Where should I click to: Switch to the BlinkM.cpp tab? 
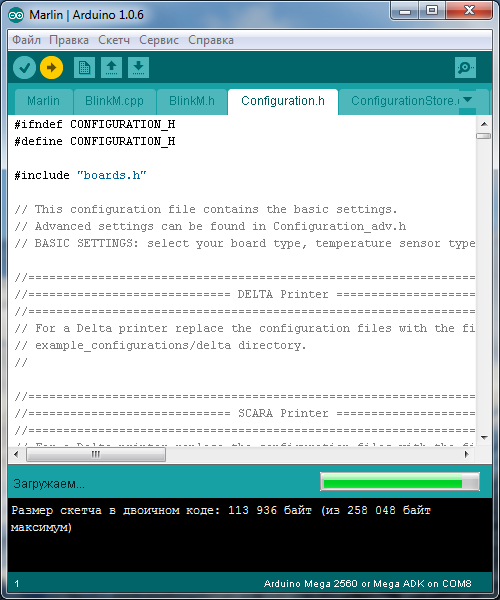coord(114,101)
